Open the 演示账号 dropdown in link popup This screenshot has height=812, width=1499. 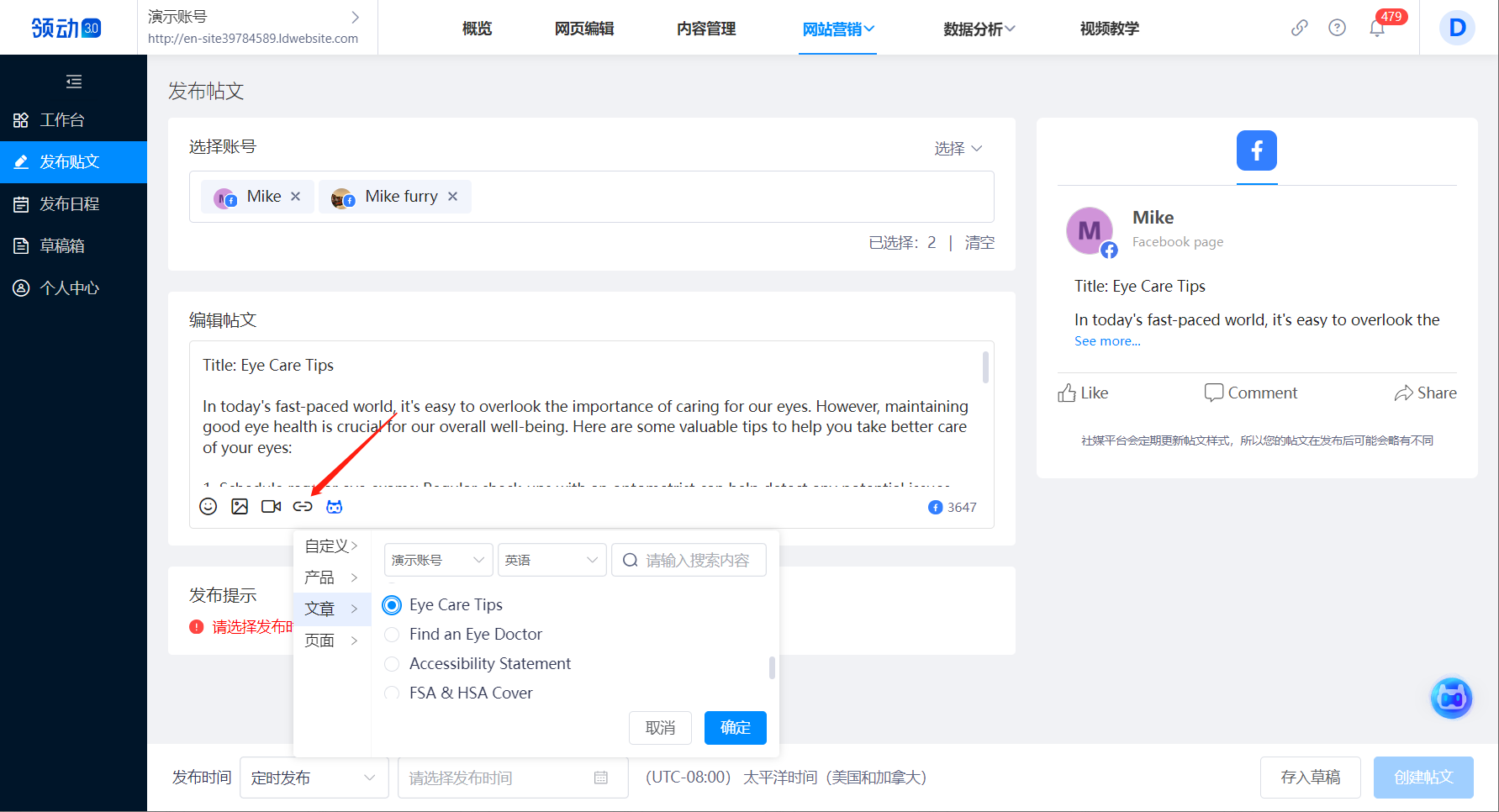click(x=438, y=560)
